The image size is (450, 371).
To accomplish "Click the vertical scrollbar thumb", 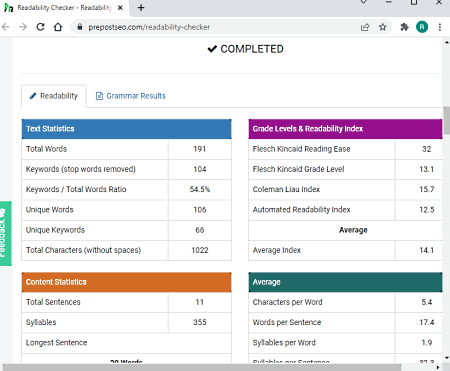I will click(x=447, y=120).
